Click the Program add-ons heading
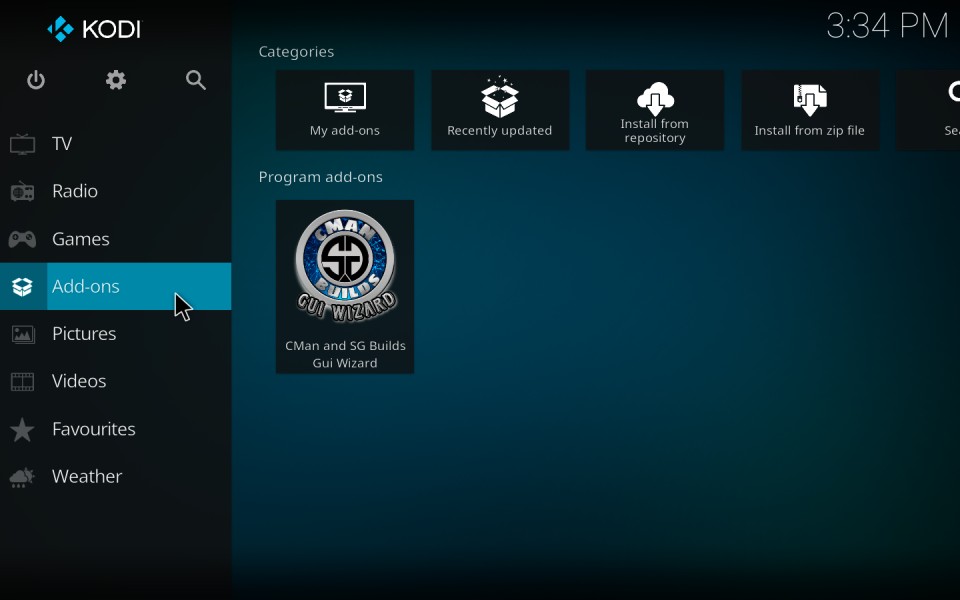The width and height of the screenshot is (960, 600). [320, 177]
